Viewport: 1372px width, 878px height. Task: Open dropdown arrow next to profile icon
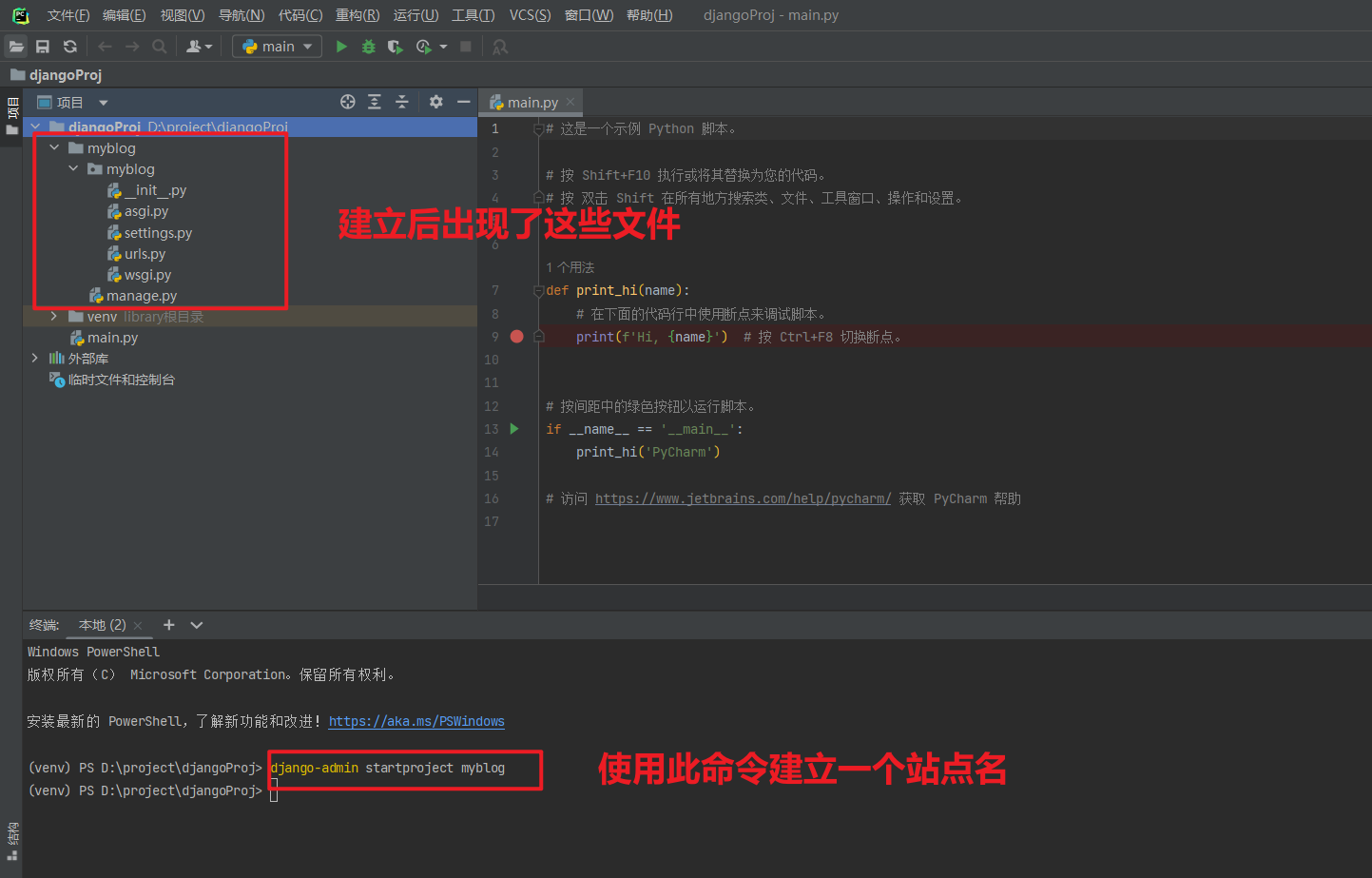(x=443, y=47)
